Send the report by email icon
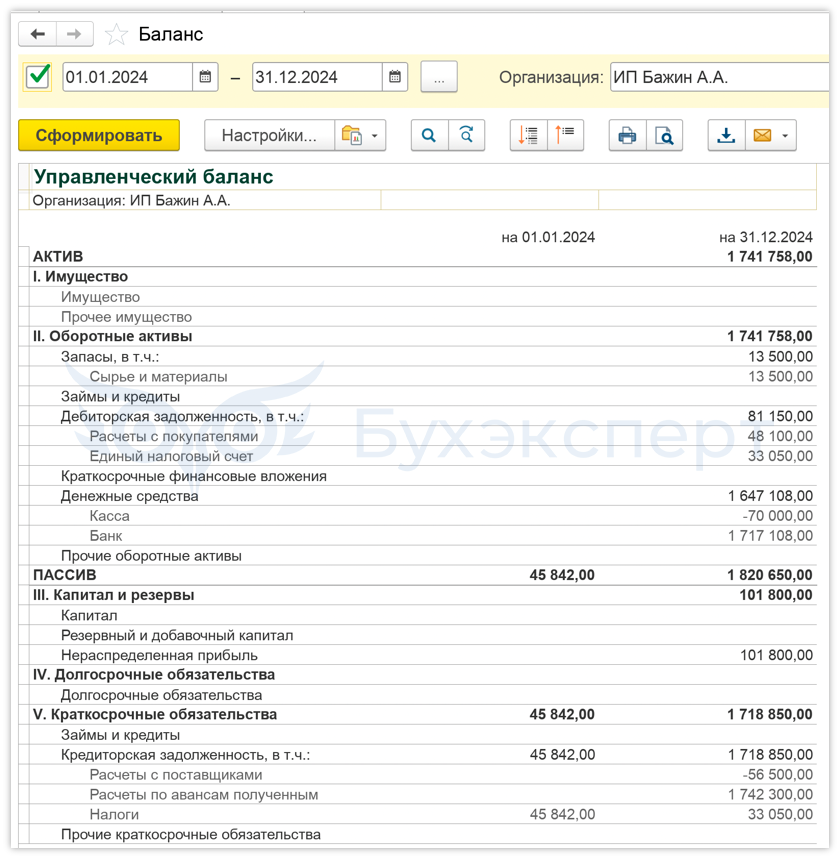The height and width of the screenshot is (859, 840). tap(762, 135)
